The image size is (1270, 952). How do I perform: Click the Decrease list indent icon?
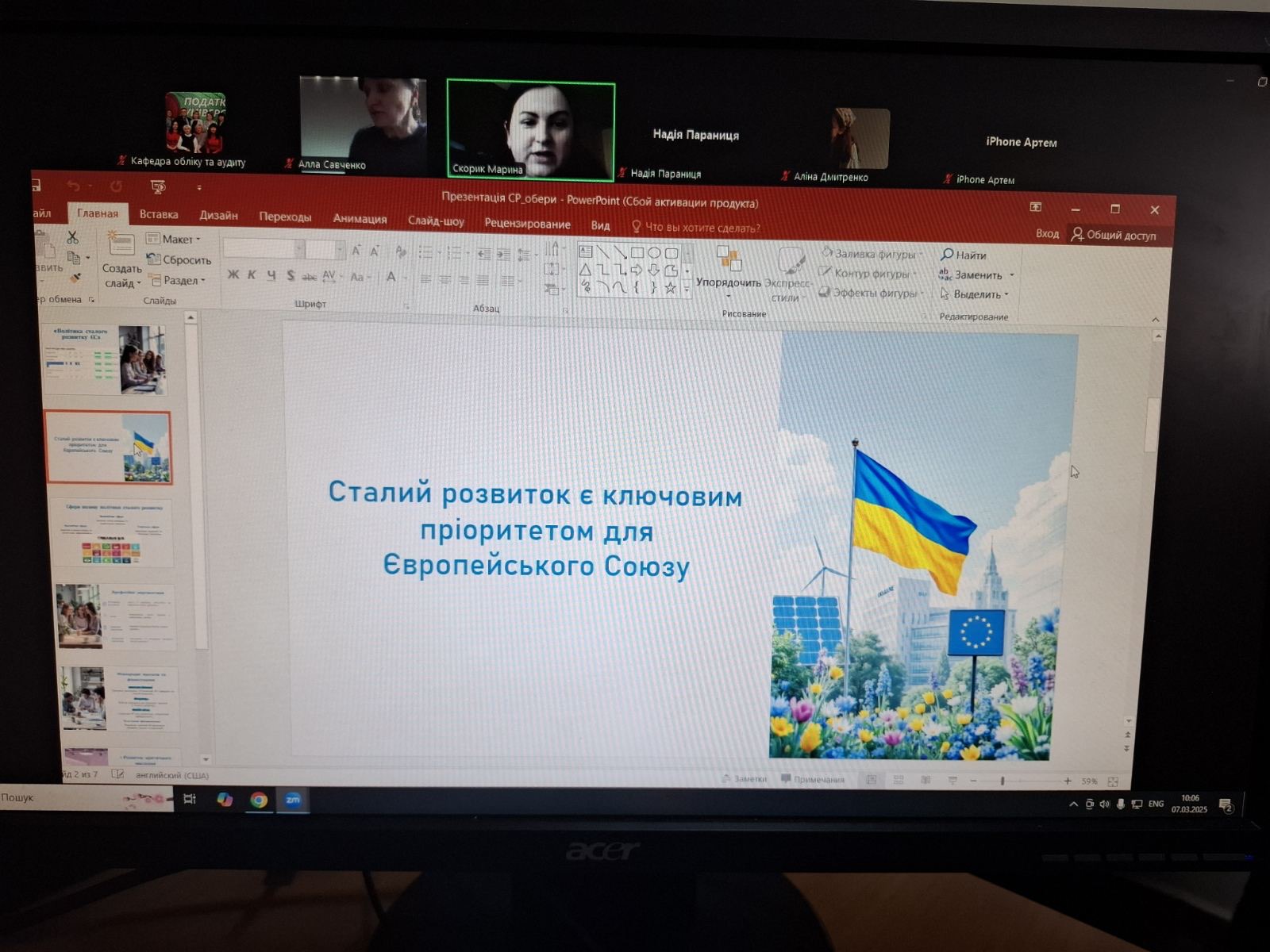coord(483,254)
